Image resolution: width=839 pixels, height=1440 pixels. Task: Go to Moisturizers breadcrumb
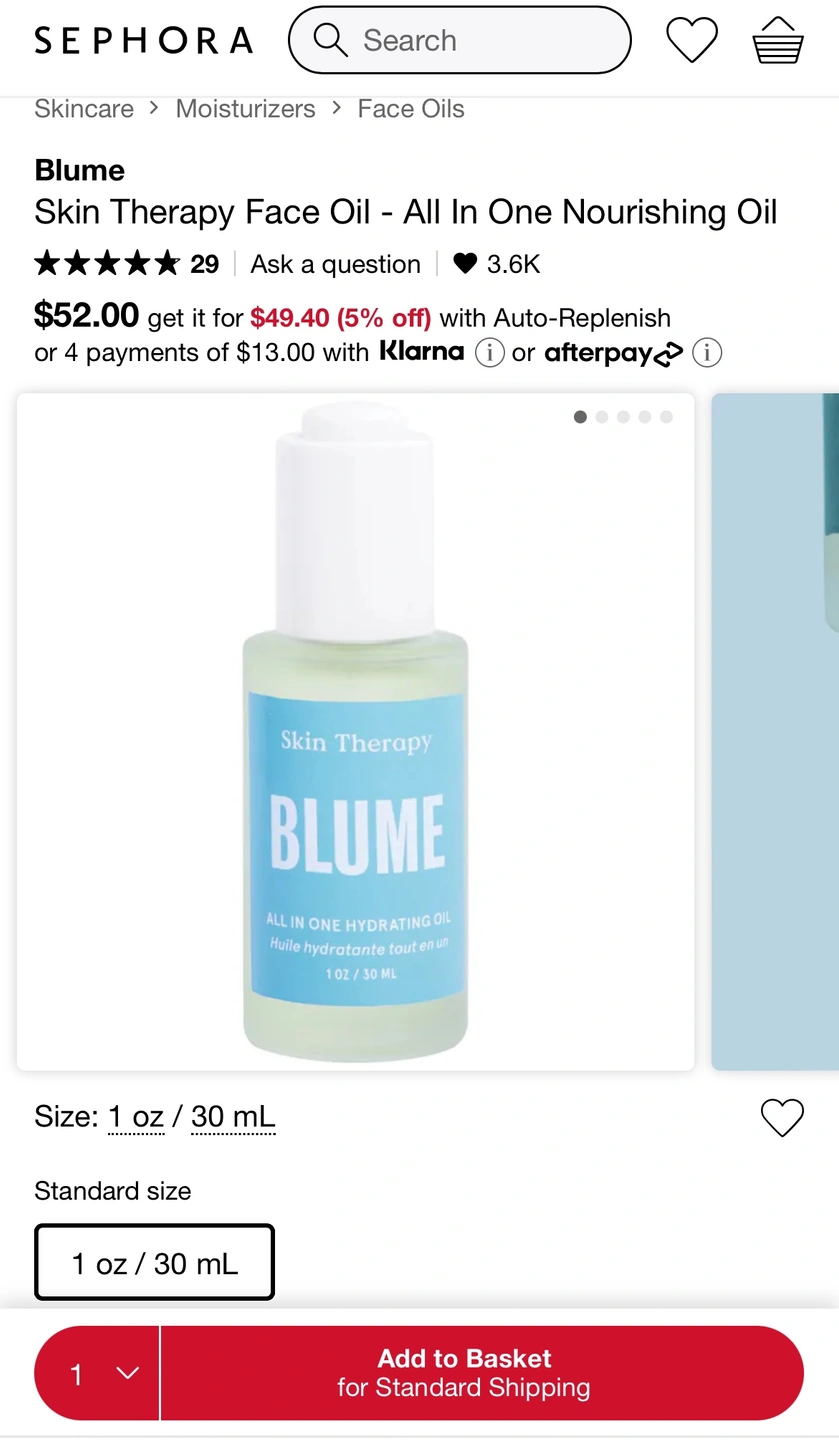(x=245, y=109)
